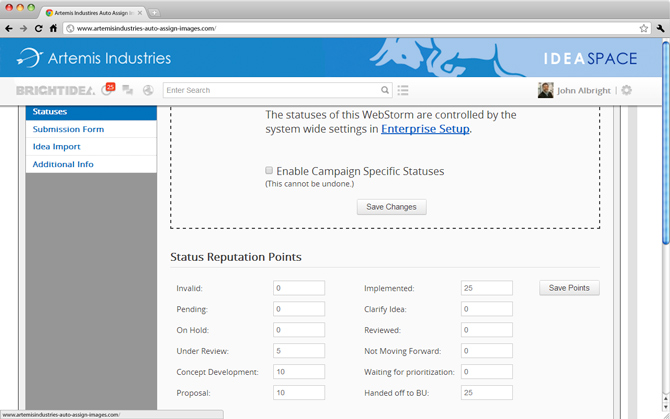Screen dimensions: 670x419
Task: Click the browser forward arrow
Action: [x=24, y=28]
